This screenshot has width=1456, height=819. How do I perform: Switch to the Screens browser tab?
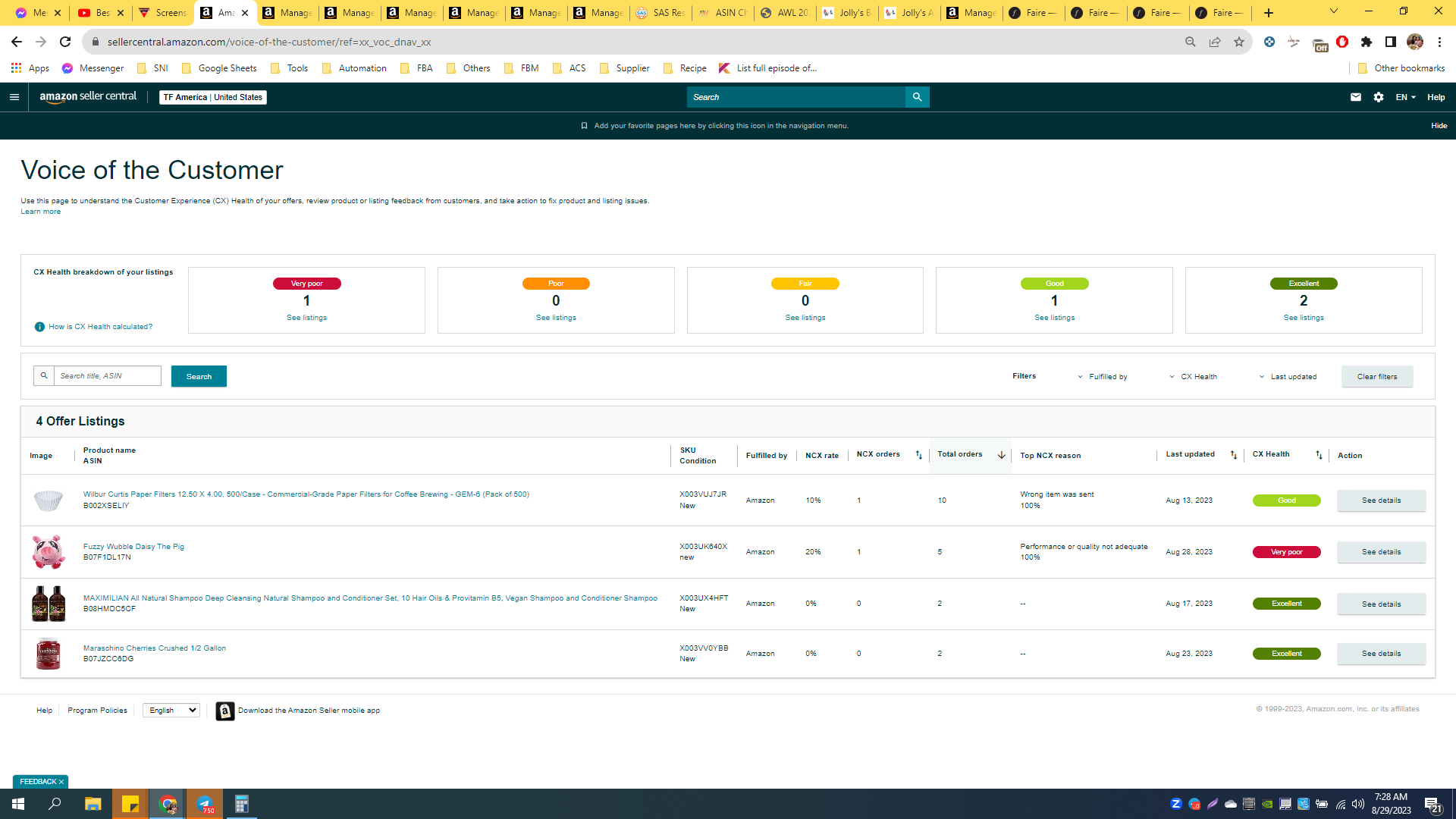tap(162, 13)
